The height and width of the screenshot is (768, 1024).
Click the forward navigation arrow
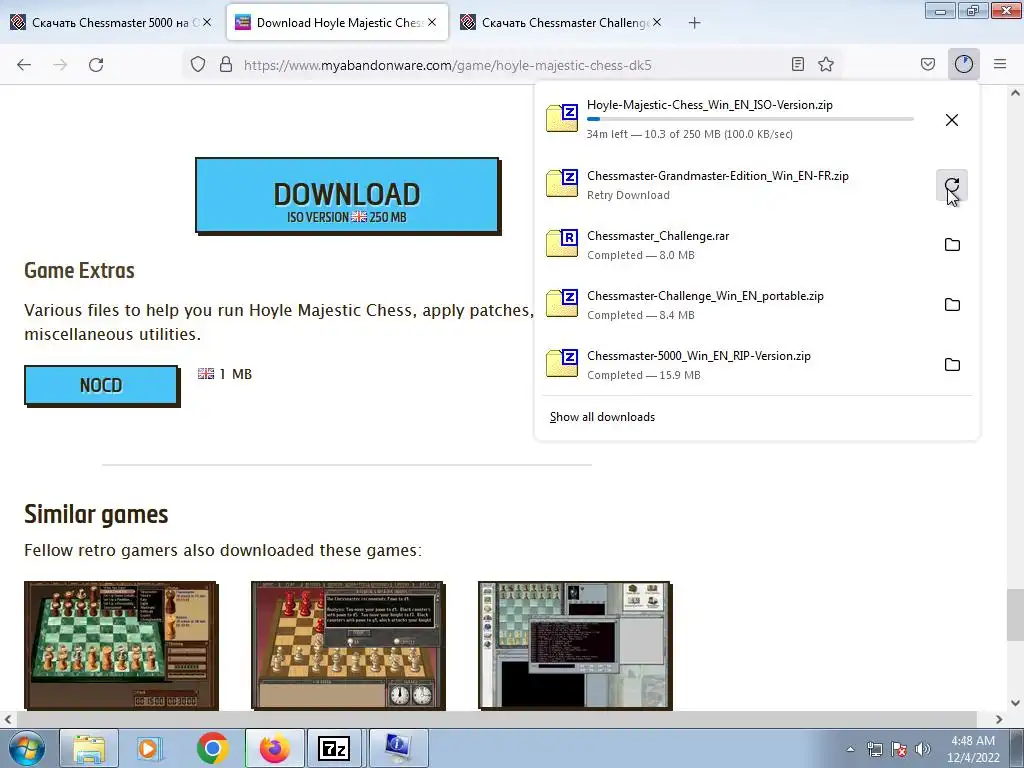(x=60, y=65)
